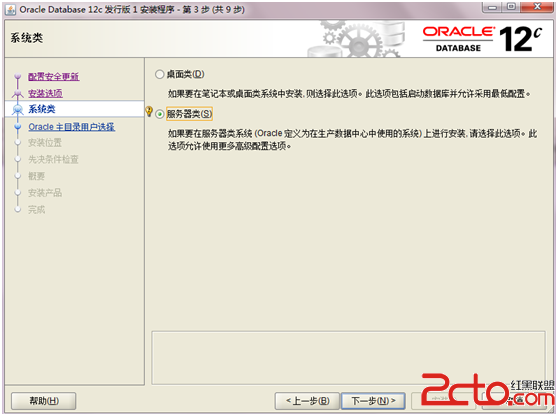Click the disabled 先决条件检查 step
The image size is (558, 416).
53,159
